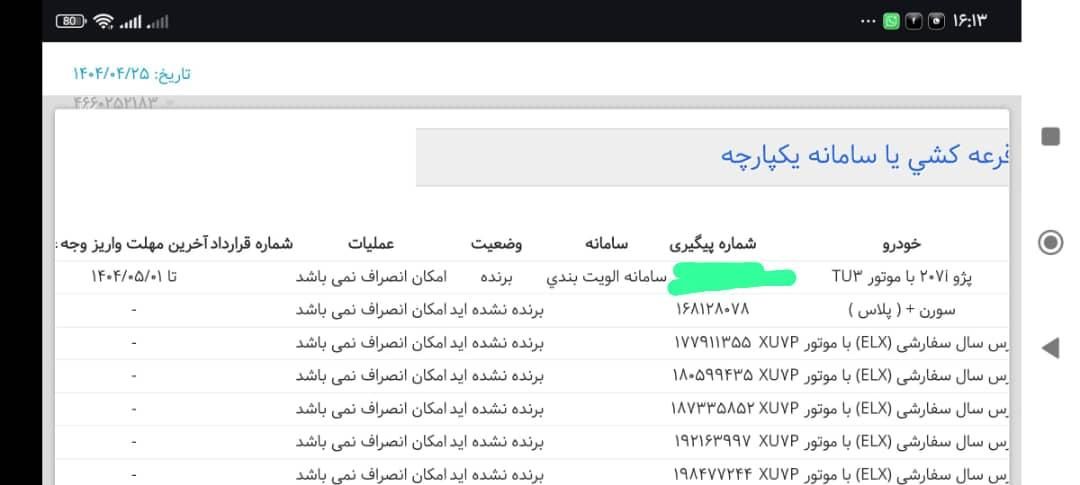Click the heading قرعه کشي يا سامانه يکپارچه
Viewport: 1080px width, 485px height.
point(864,155)
